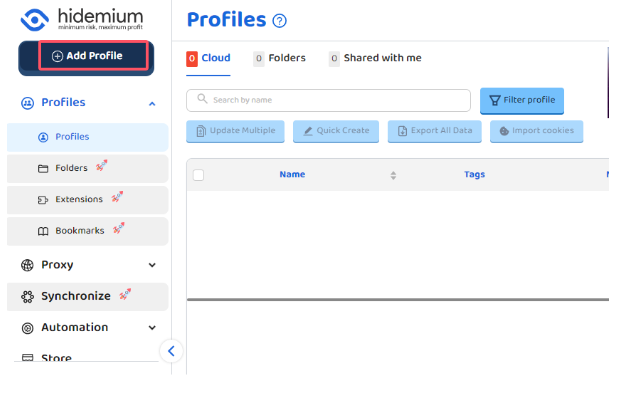Expand the Proxy section chevron
This screenshot has height=401, width=632.
pyautogui.click(x=152, y=265)
